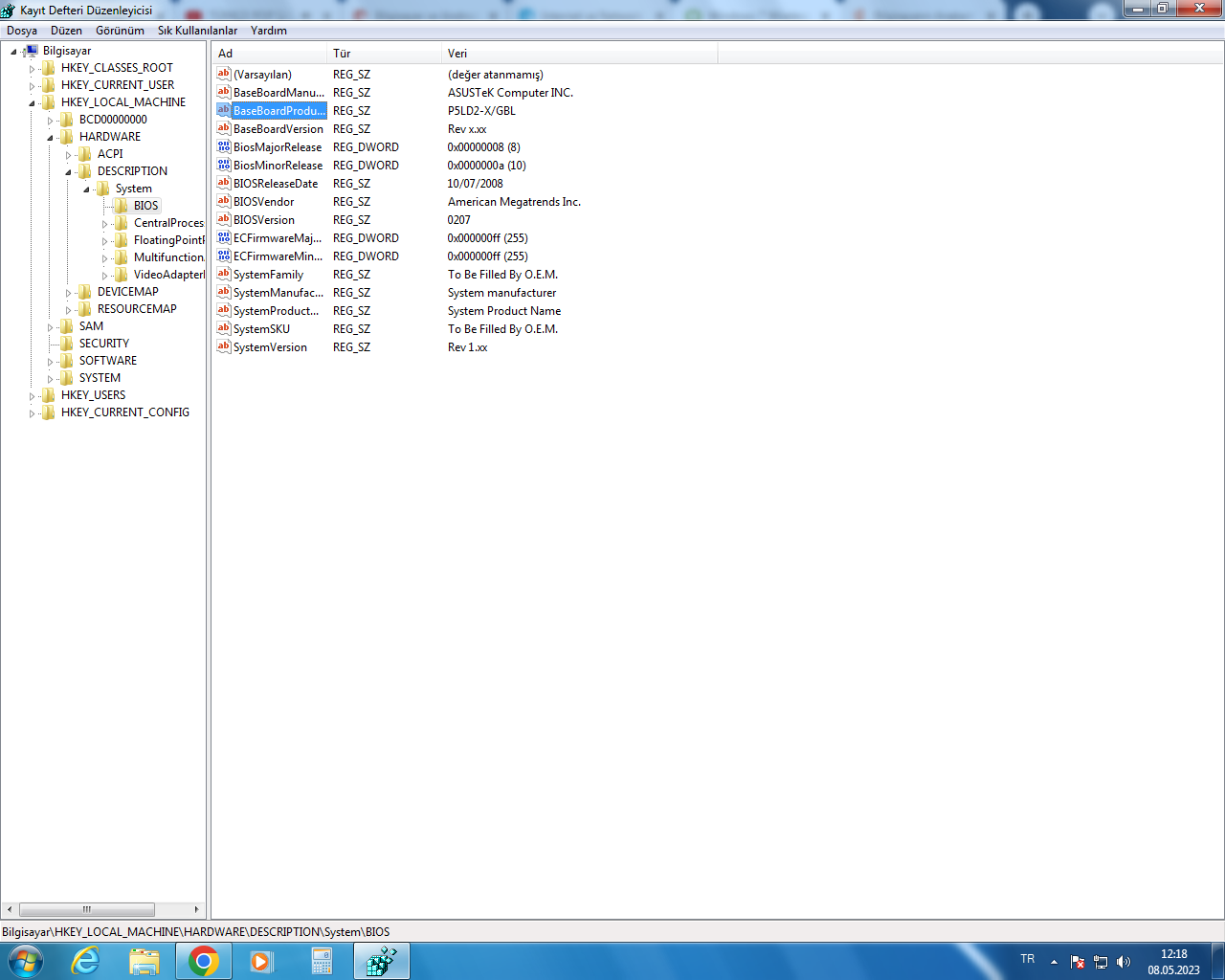Open the Windows Start menu orb
Image resolution: width=1225 pixels, height=980 pixels.
click(26, 961)
